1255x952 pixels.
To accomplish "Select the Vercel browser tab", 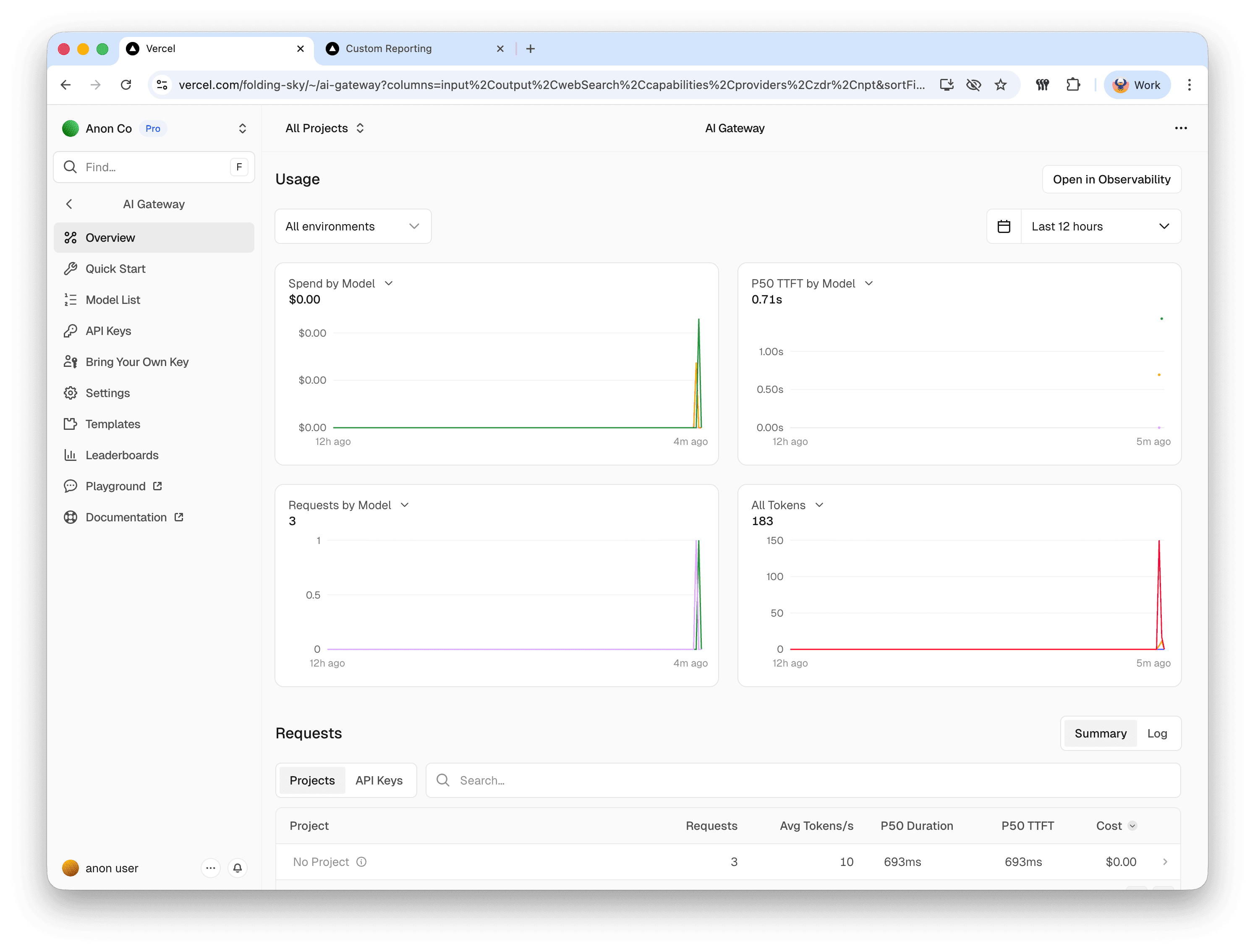I will click(x=216, y=49).
